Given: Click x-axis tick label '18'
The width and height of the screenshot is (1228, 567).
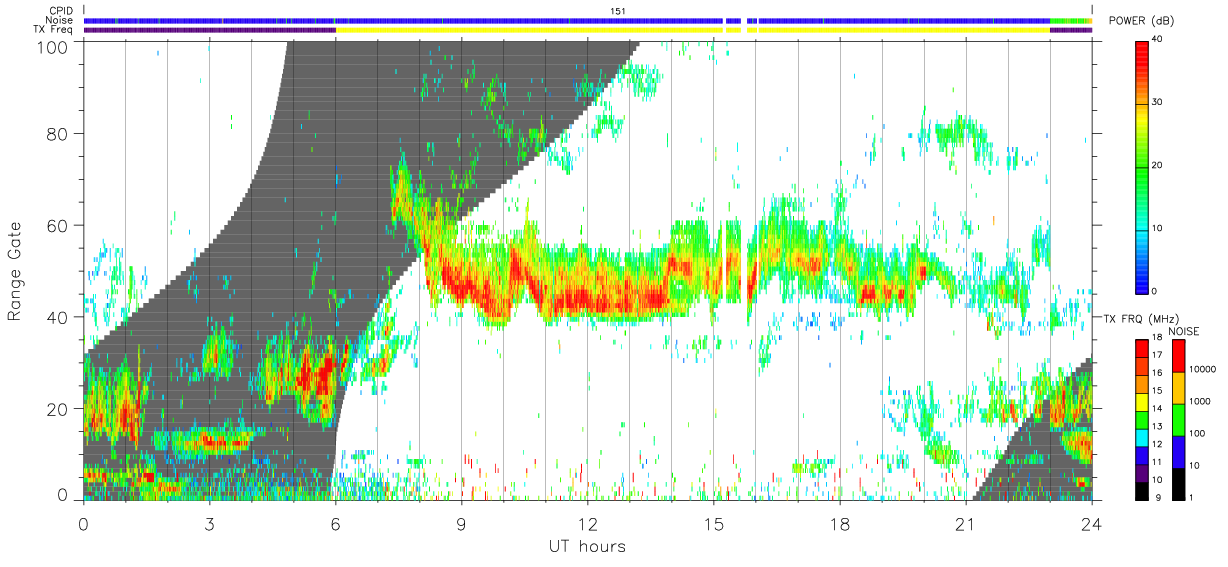Looking at the screenshot, I should click(x=839, y=523).
